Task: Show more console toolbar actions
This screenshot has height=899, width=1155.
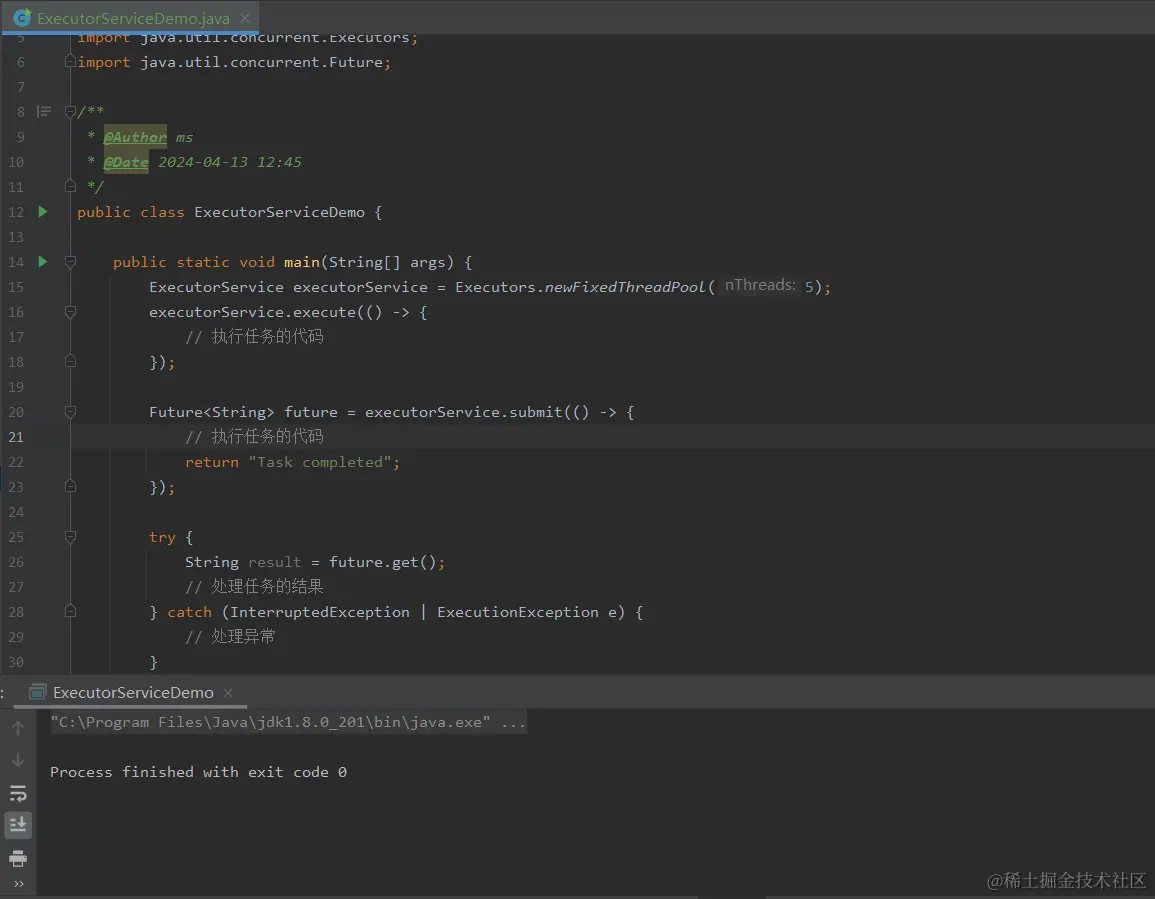Action: pos(18,884)
